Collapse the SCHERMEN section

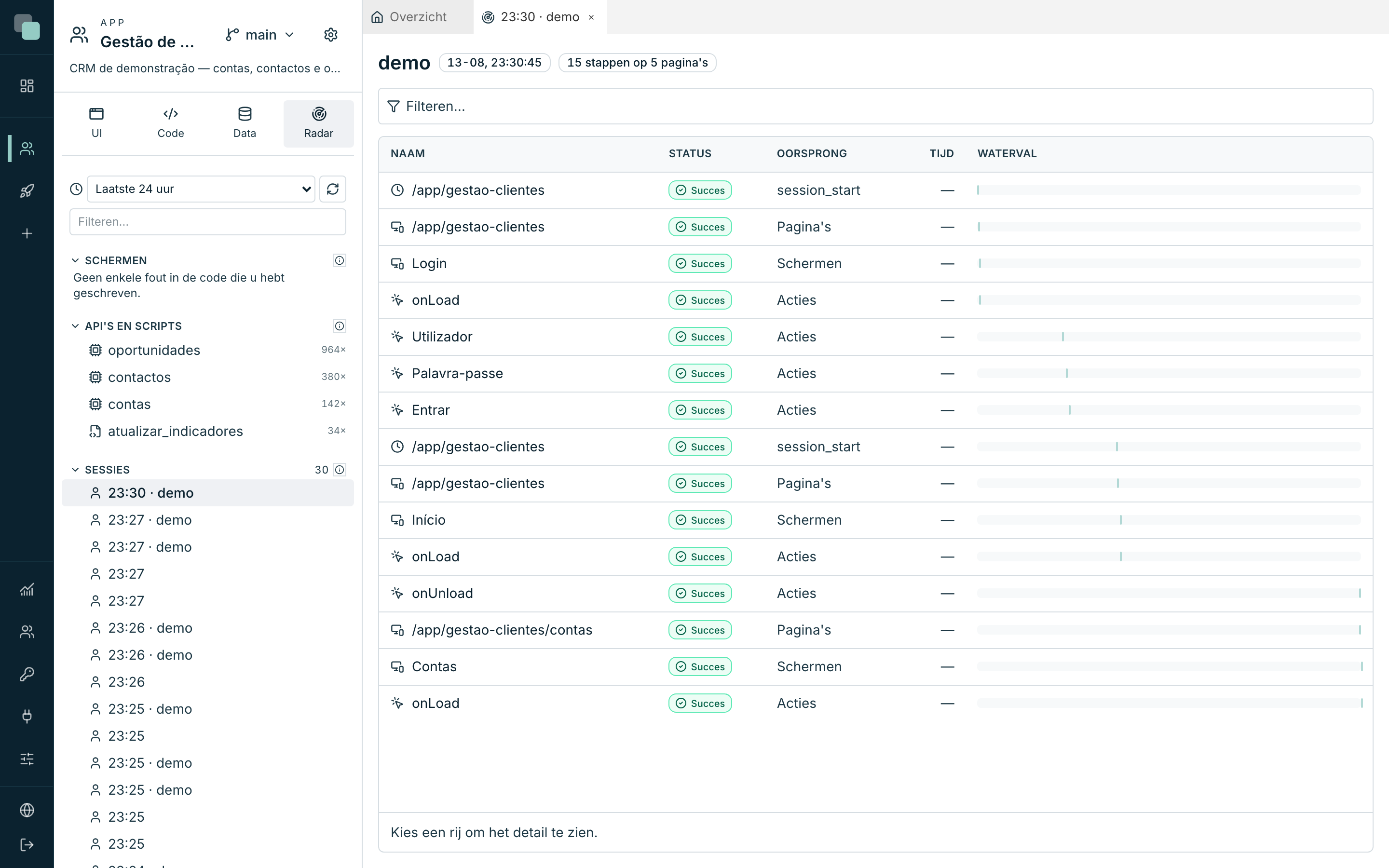75,260
